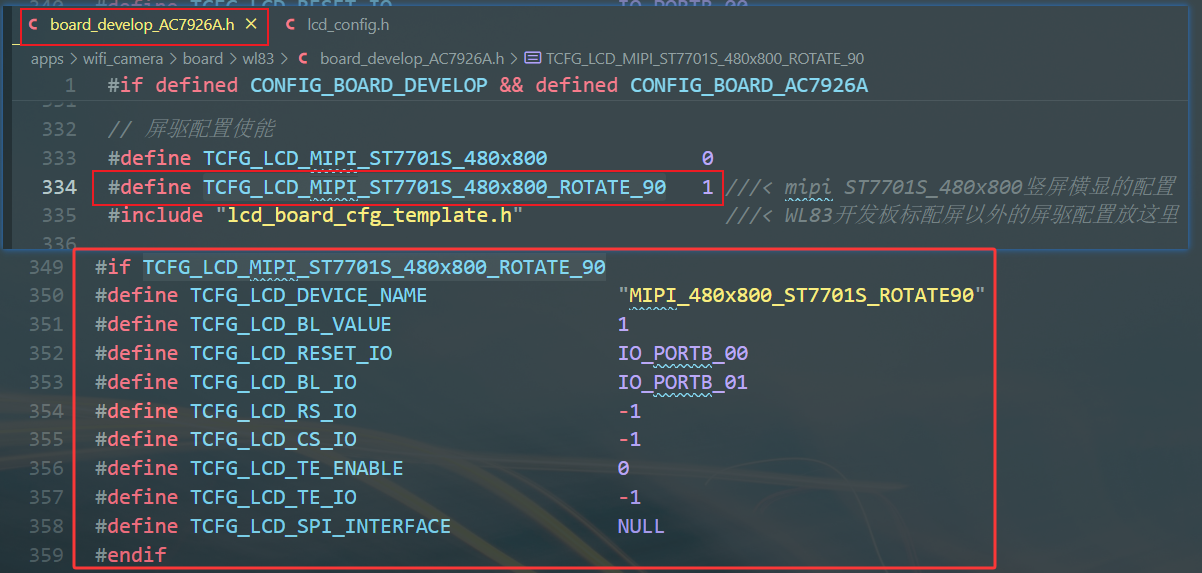Viewport: 1202px width, 573px height.
Task: Click TCFG_LCD_MIPI_ST7701S_480x800 on line 333
Action: coord(376,158)
